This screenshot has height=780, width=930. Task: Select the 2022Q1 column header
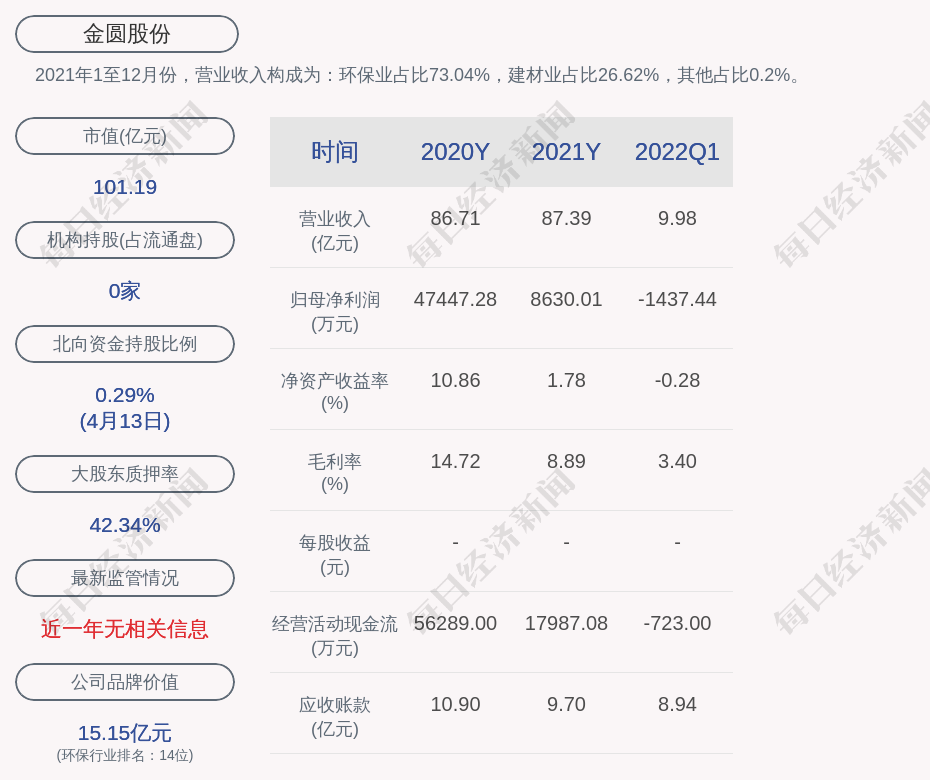click(x=677, y=152)
